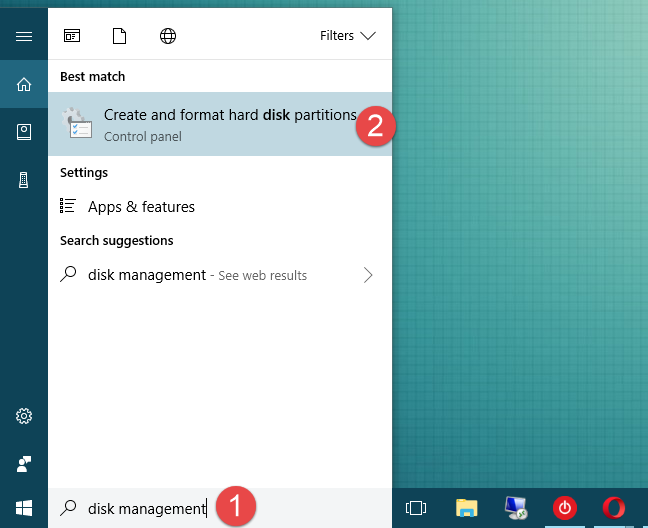Open the Feedback person icon in sidebar
This screenshot has width=648, height=528.
[x=24, y=464]
